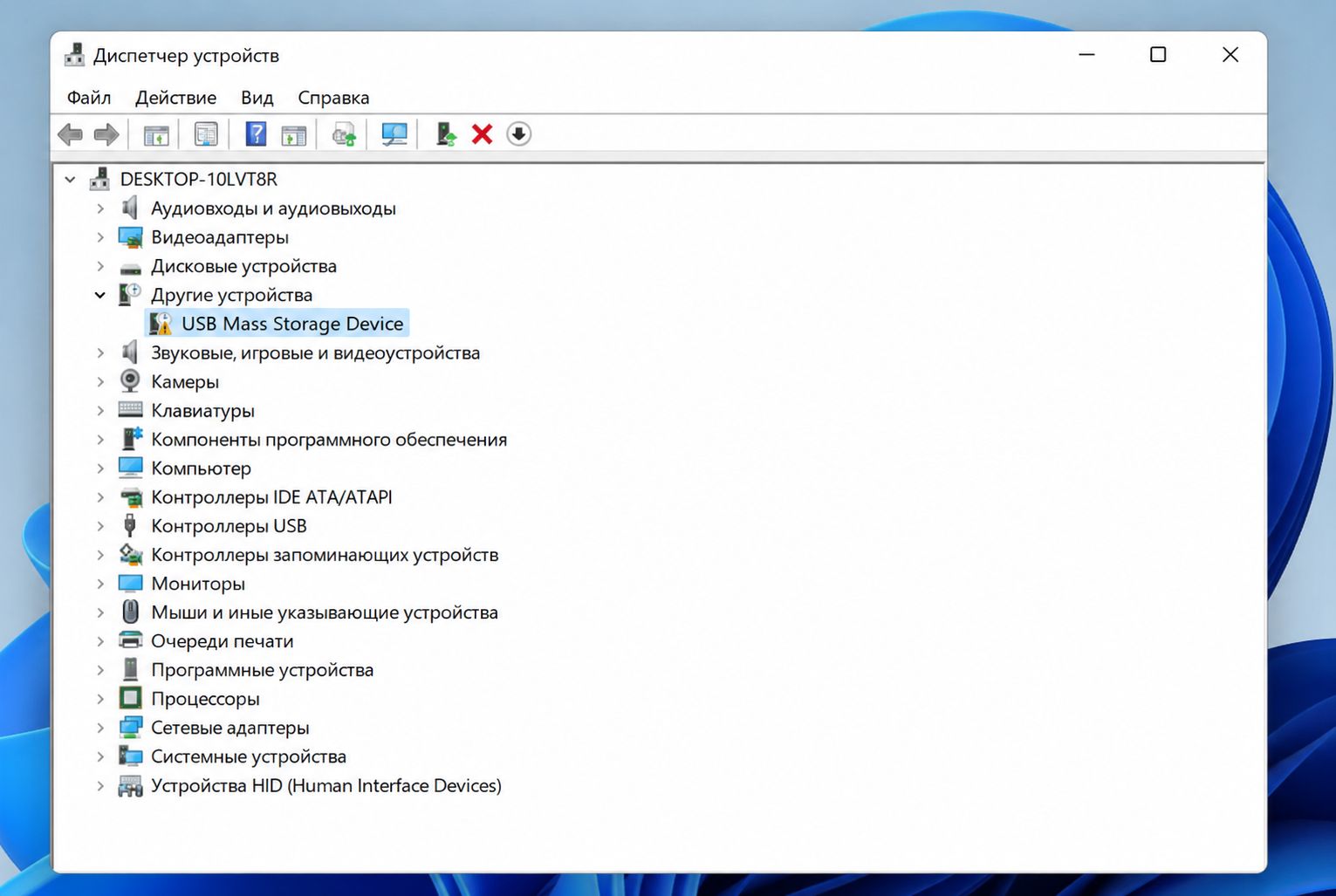This screenshot has height=896, width=1336.
Task: Expand the Видеоадаптеры category
Action: (x=100, y=237)
